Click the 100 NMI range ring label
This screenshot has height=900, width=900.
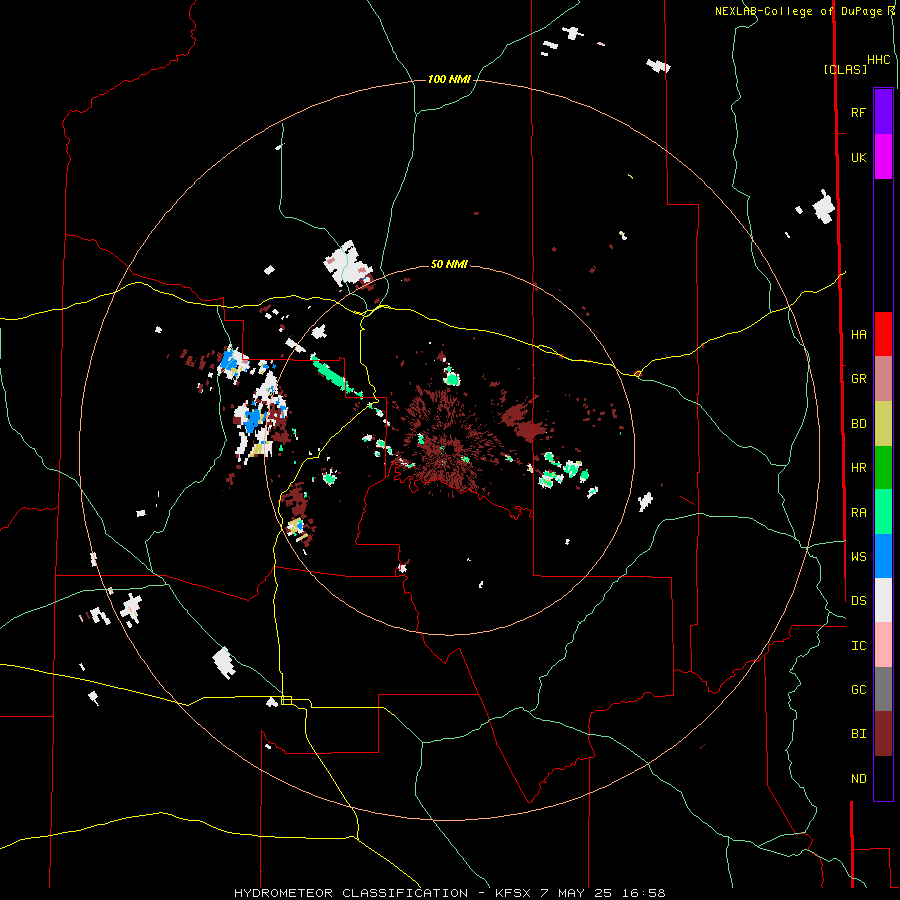[449, 79]
